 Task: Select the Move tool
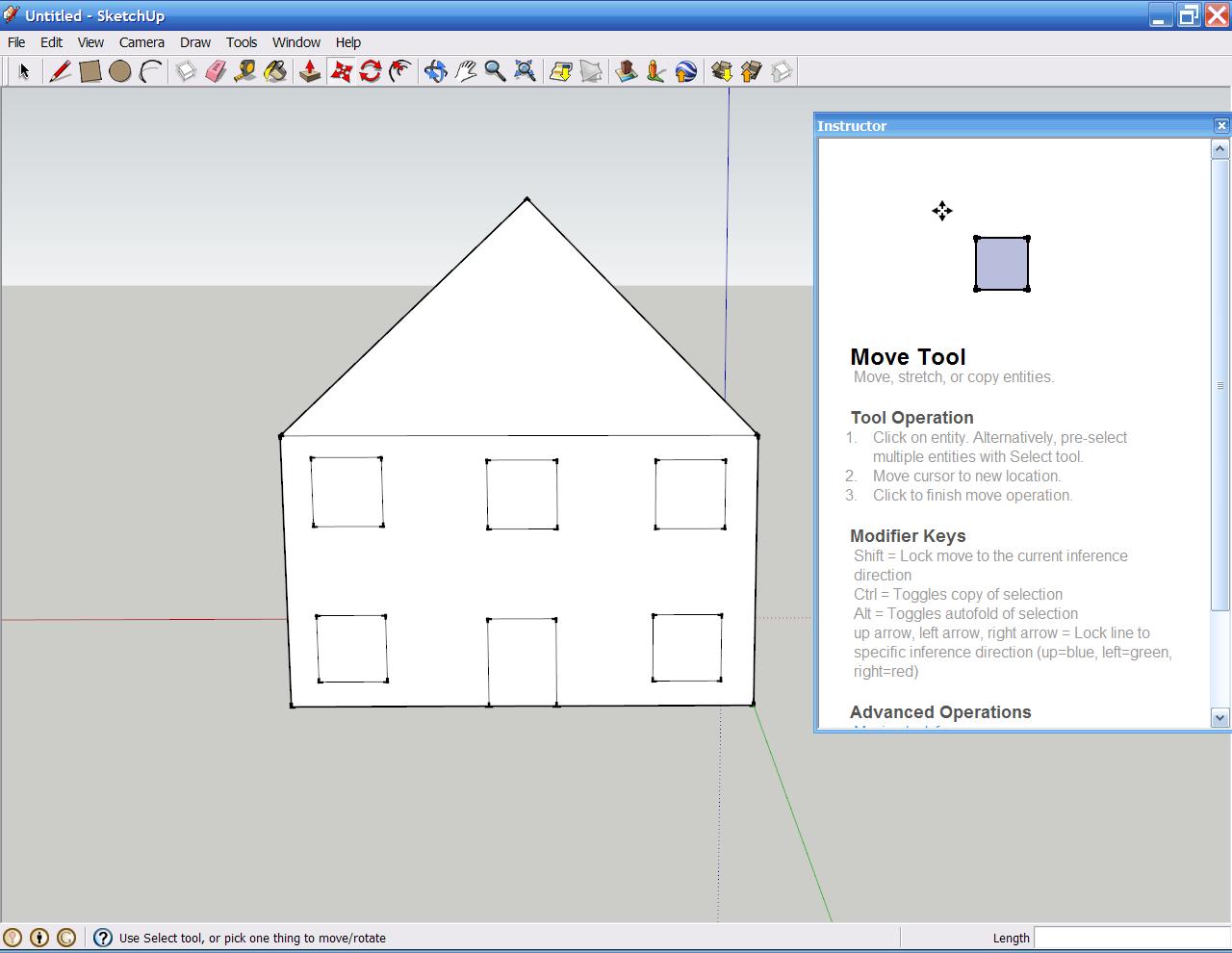[x=341, y=70]
